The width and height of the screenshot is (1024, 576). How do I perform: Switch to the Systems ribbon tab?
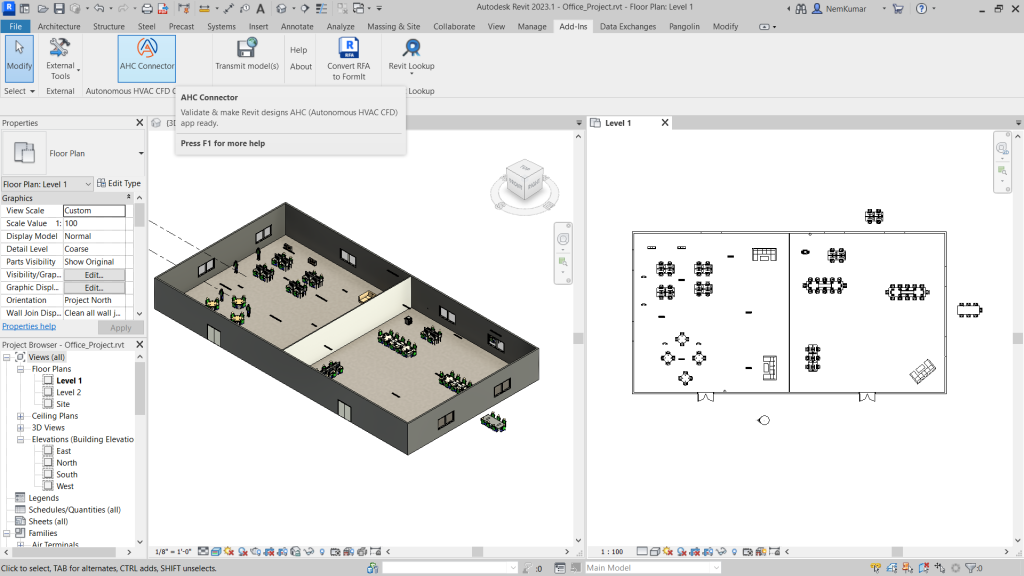point(221,26)
